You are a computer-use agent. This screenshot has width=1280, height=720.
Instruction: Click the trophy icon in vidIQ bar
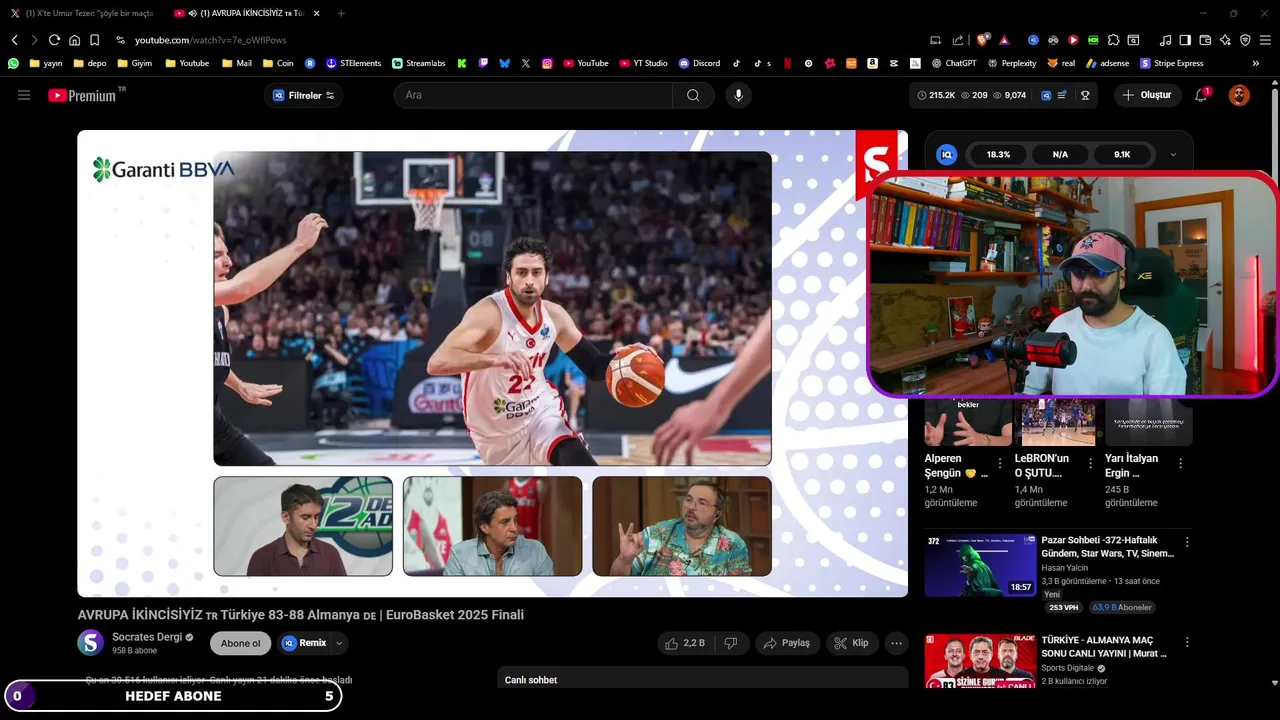point(1085,95)
